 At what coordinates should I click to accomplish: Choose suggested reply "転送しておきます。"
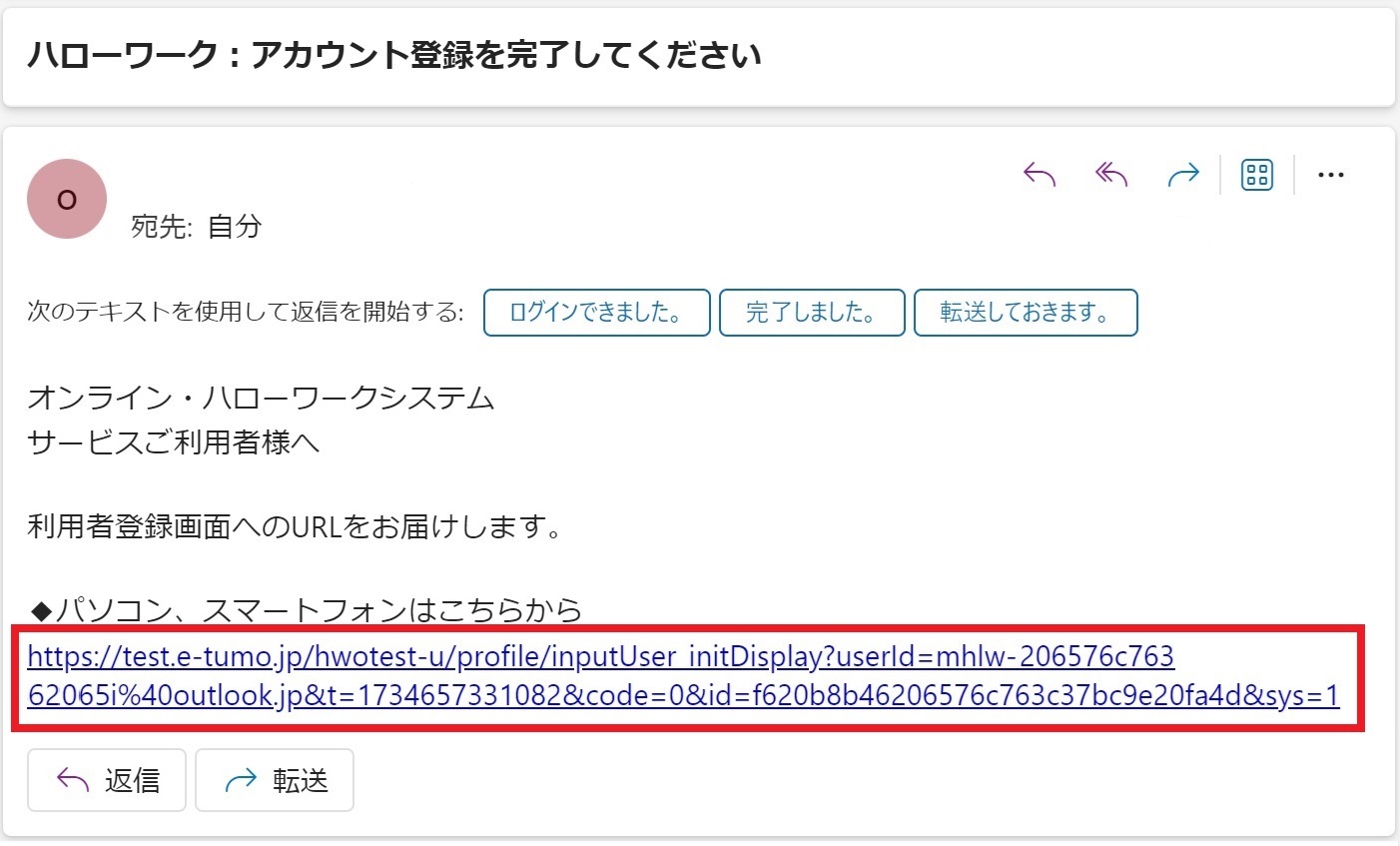tap(1026, 313)
